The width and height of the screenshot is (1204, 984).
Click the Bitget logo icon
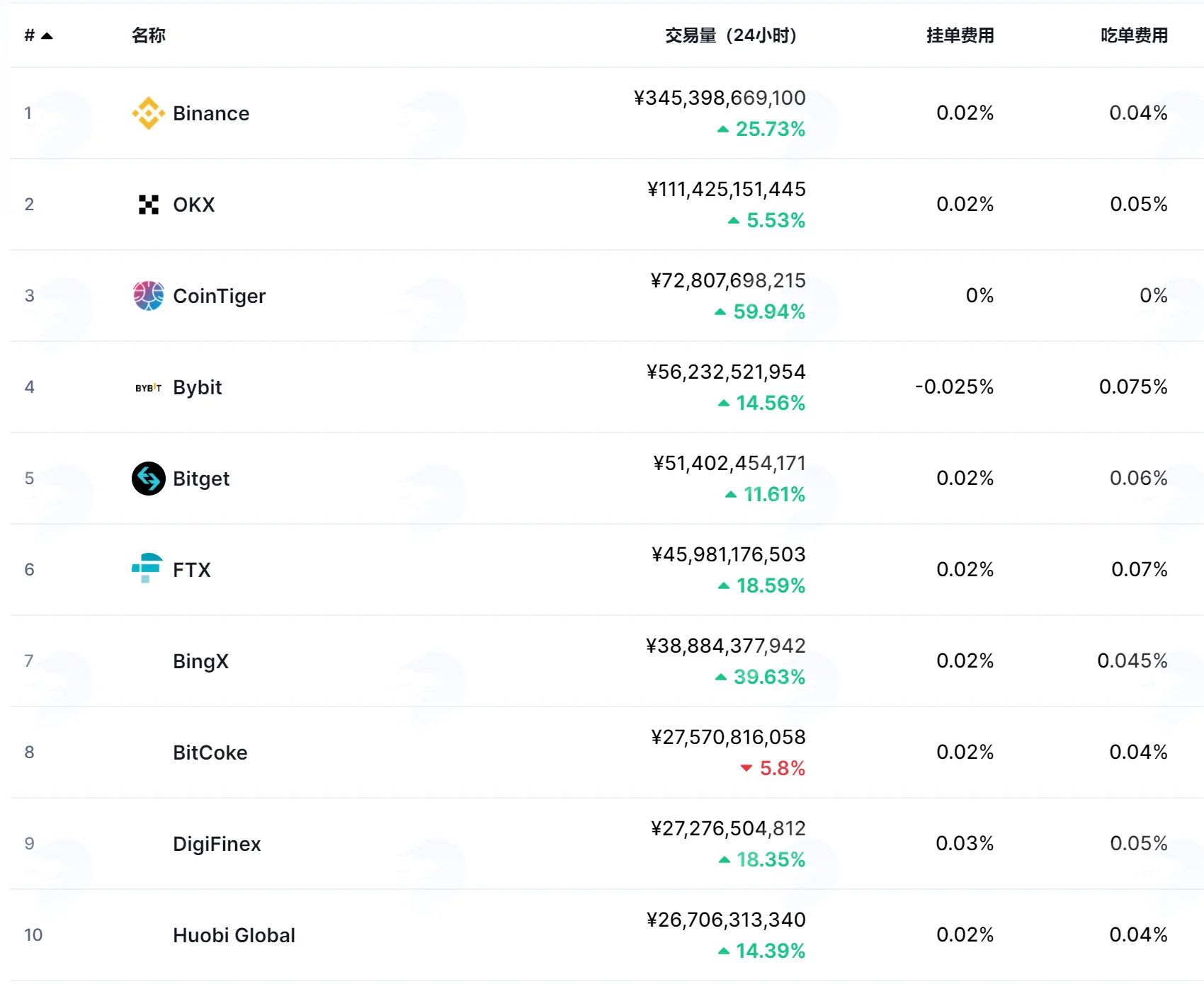coord(149,479)
